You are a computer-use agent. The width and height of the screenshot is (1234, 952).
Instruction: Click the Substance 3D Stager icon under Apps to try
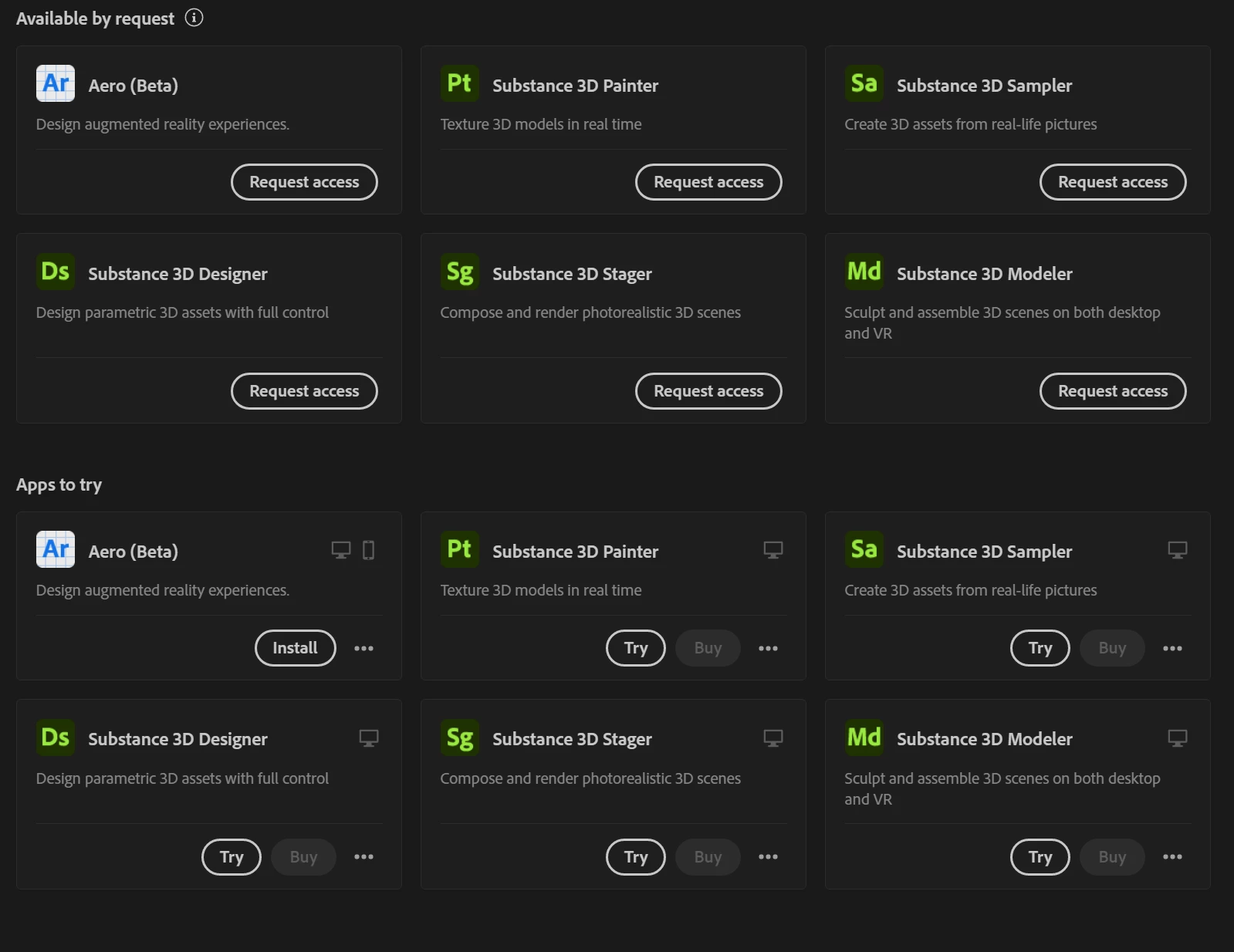tap(460, 737)
